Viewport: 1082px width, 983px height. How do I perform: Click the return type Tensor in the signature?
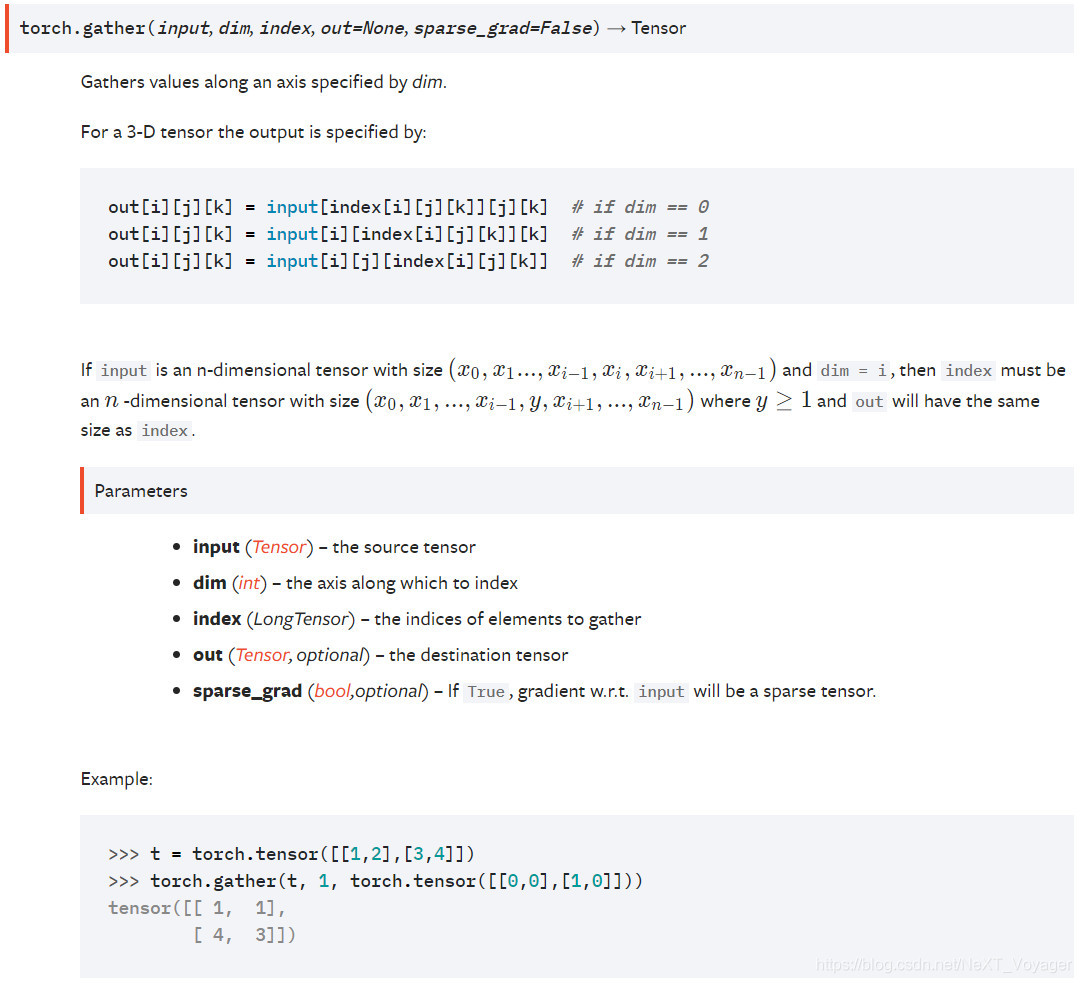point(658,28)
